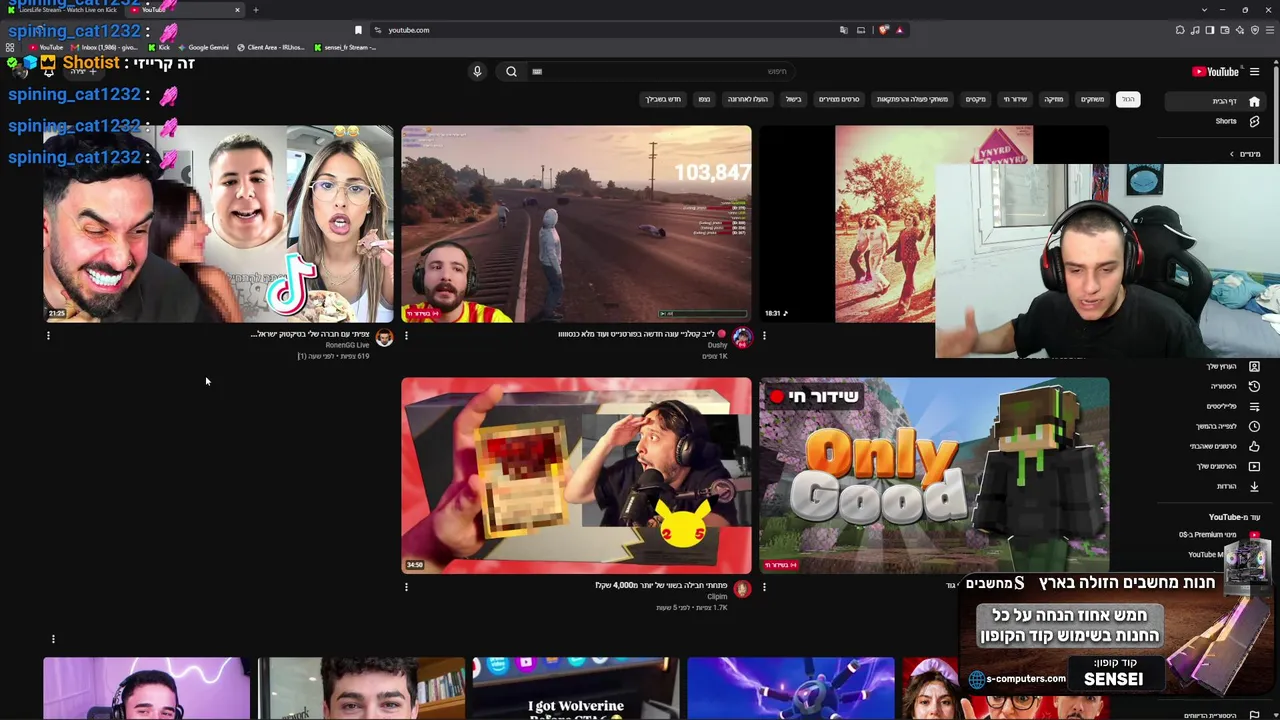Screen dimensions: 1280x720
Task: Select the Mixes (מיקסים) filter chip
Action: click(975, 99)
